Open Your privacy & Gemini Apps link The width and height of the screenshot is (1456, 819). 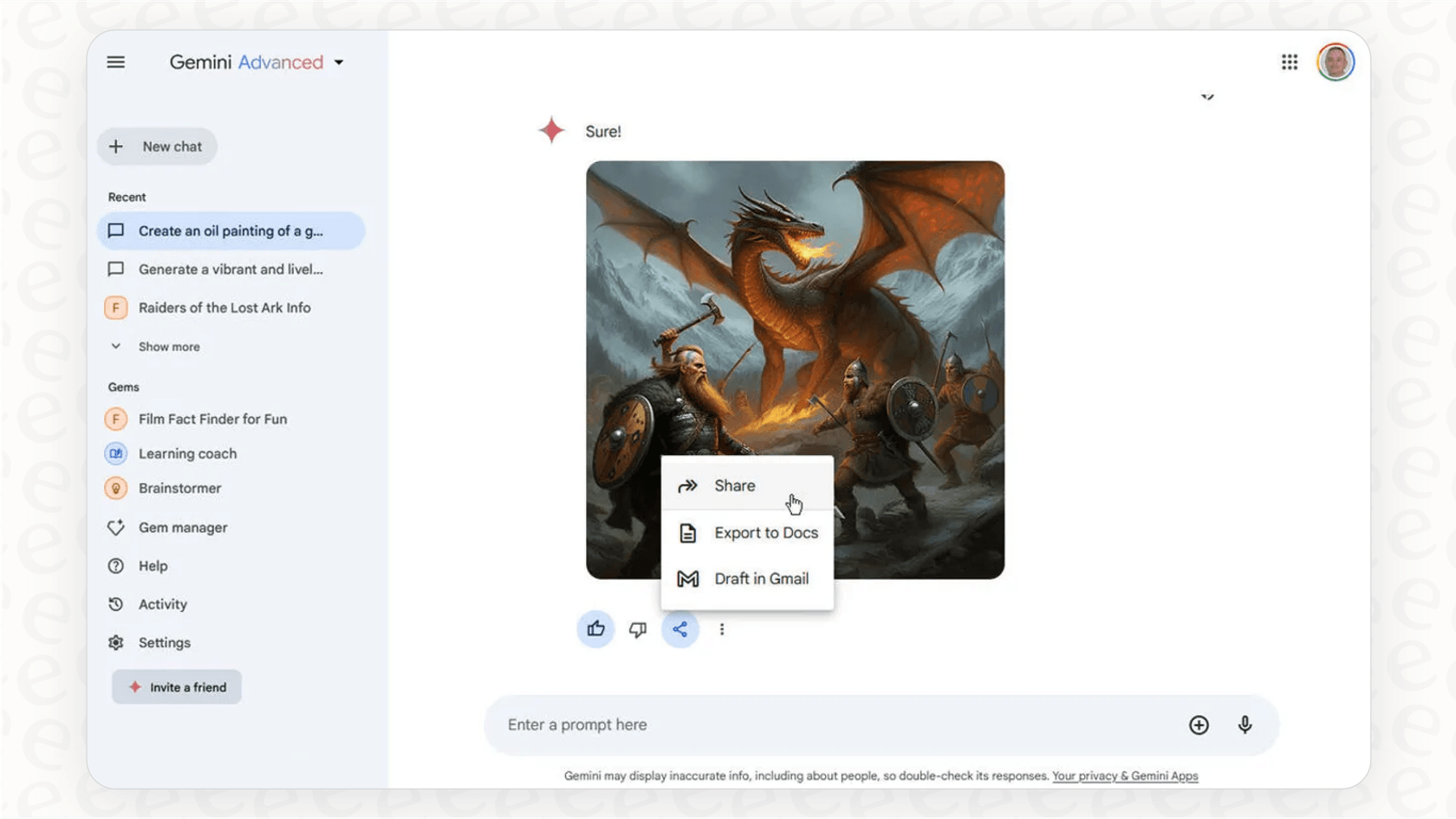[1124, 776]
